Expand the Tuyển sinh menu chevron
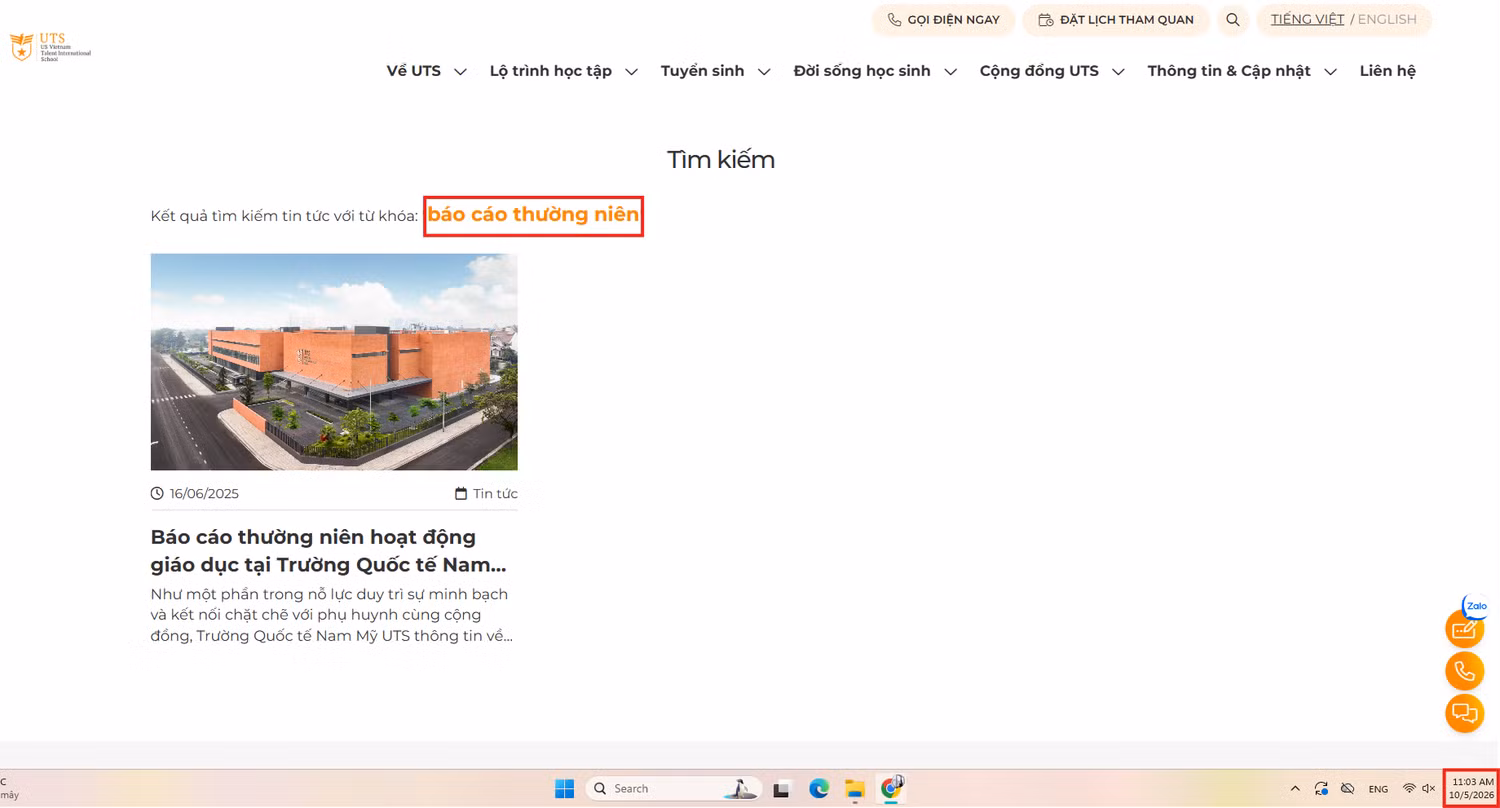Image resolution: width=1500 pixels, height=808 pixels. (764, 72)
